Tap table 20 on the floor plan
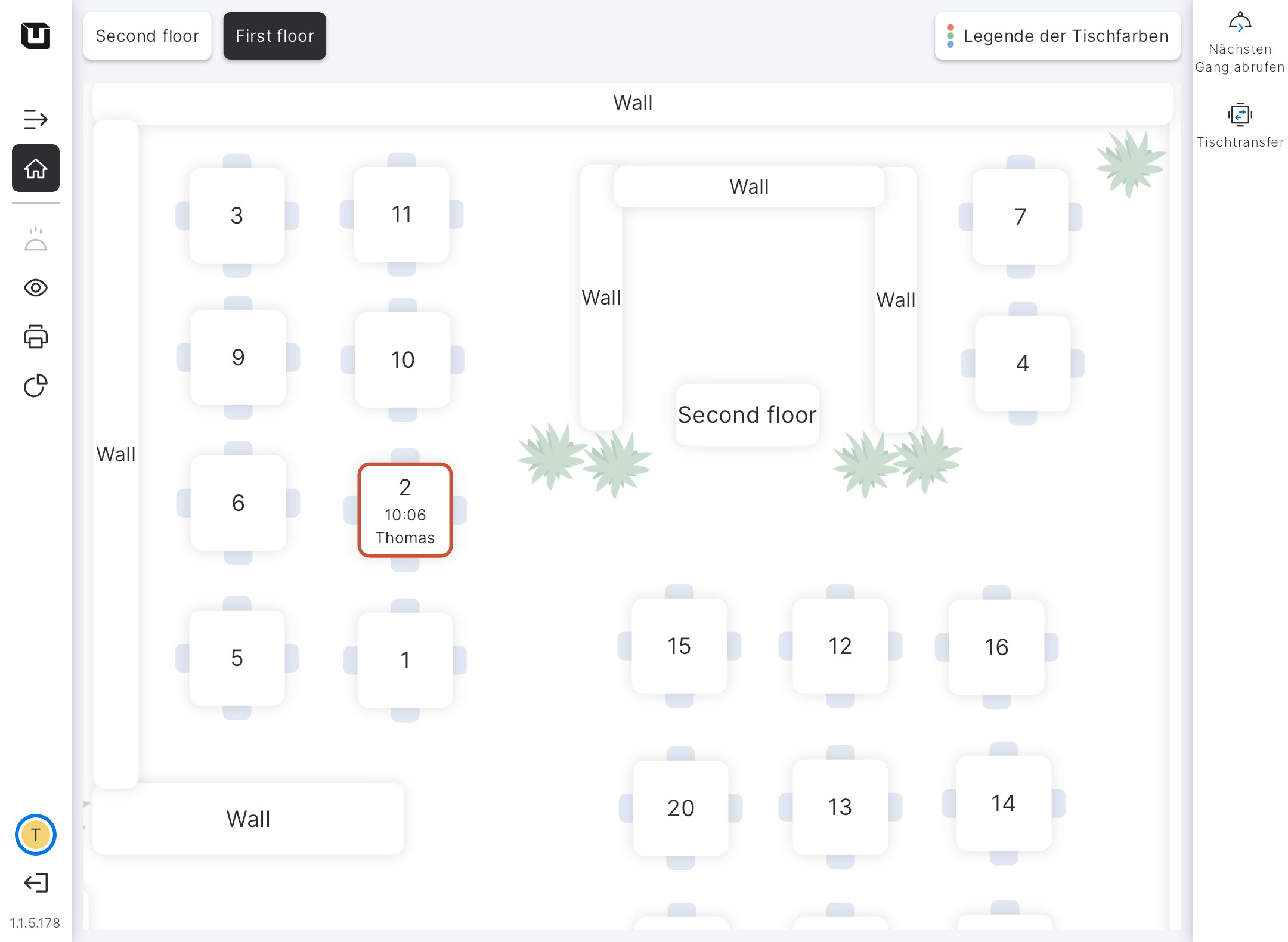This screenshot has height=942, width=1288. tap(680, 808)
